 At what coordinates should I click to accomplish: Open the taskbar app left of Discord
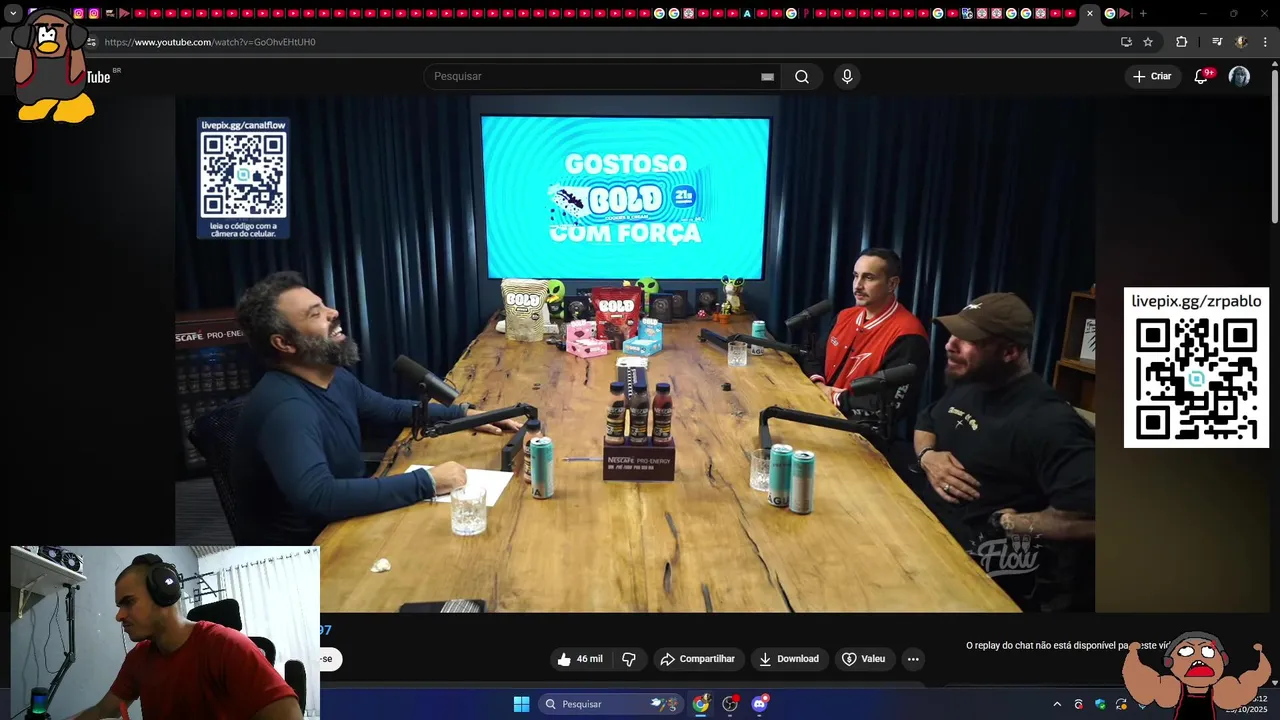[x=730, y=704]
